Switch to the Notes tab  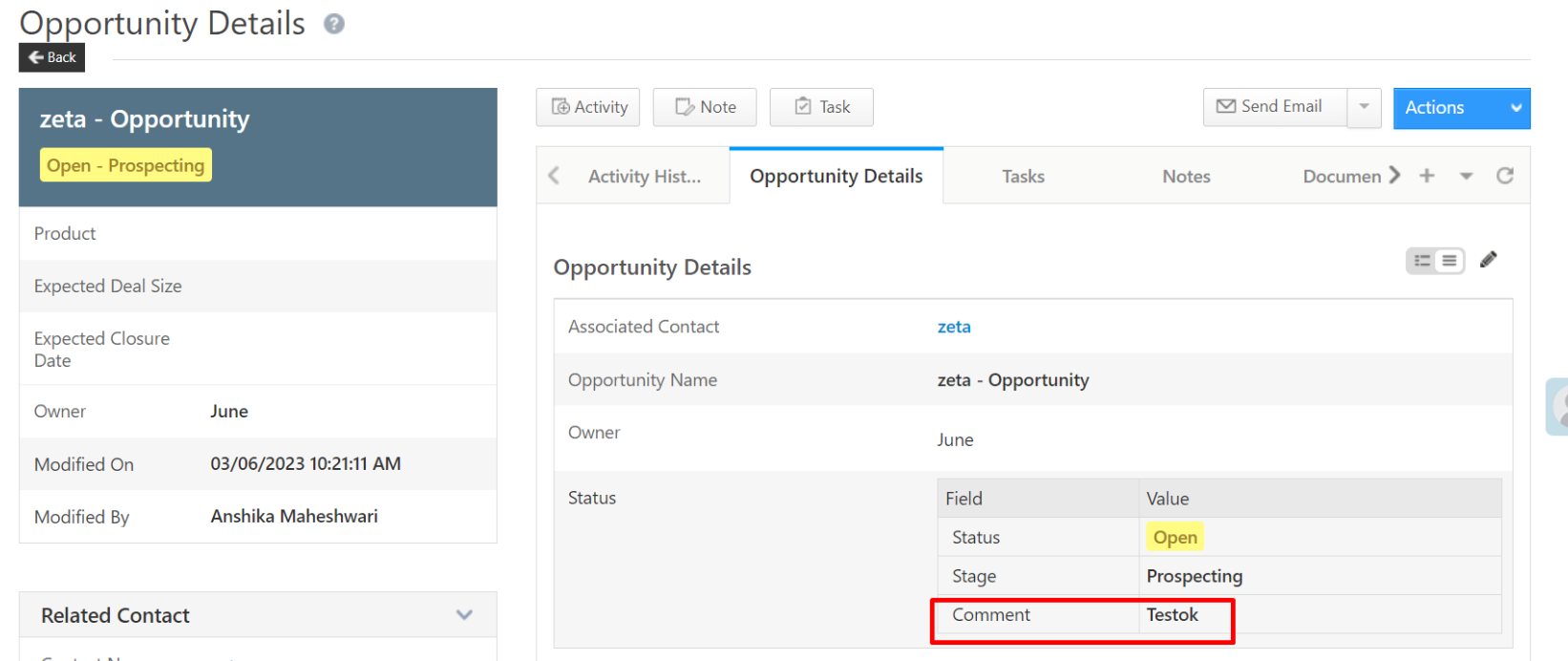tap(1186, 177)
